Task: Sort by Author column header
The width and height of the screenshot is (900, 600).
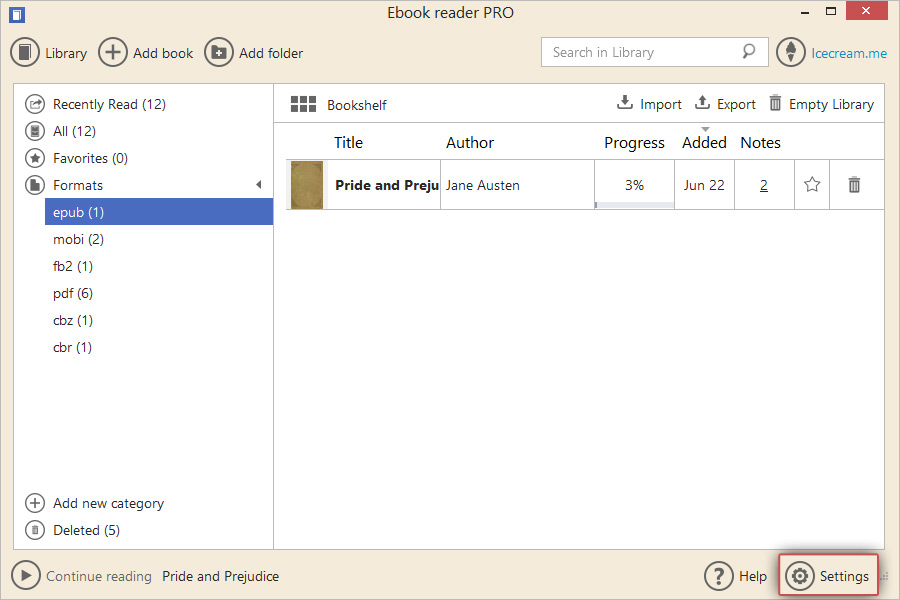Action: pyautogui.click(x=470, y=142)
